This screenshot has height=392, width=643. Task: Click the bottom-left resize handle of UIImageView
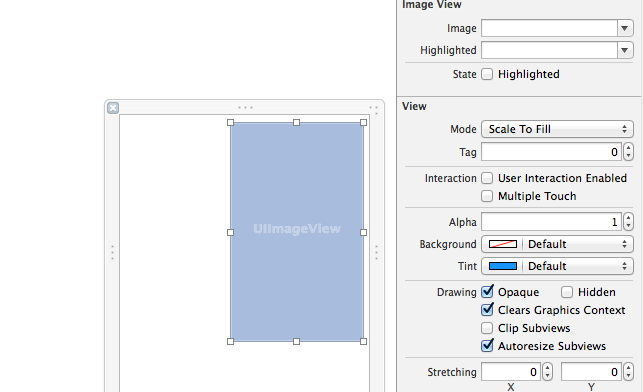(230, 342)
